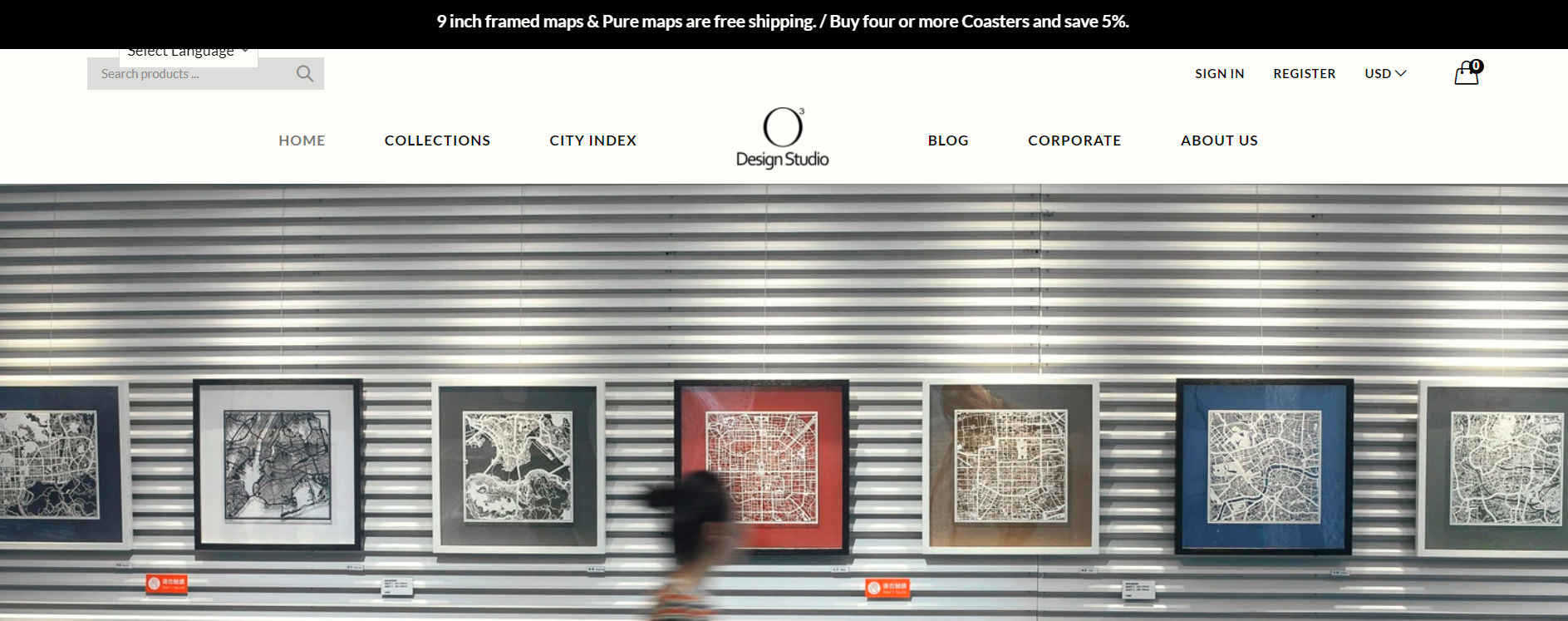Open the Select Language dropdown

pos(189,52)
